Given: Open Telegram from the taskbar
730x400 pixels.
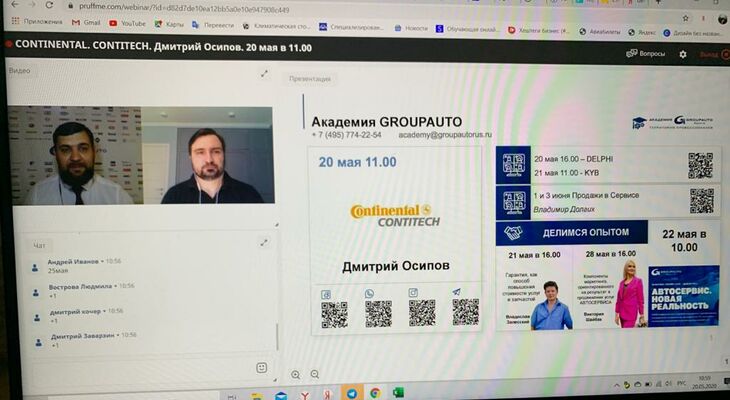Looking at the screenshot, I should (352, 393).
